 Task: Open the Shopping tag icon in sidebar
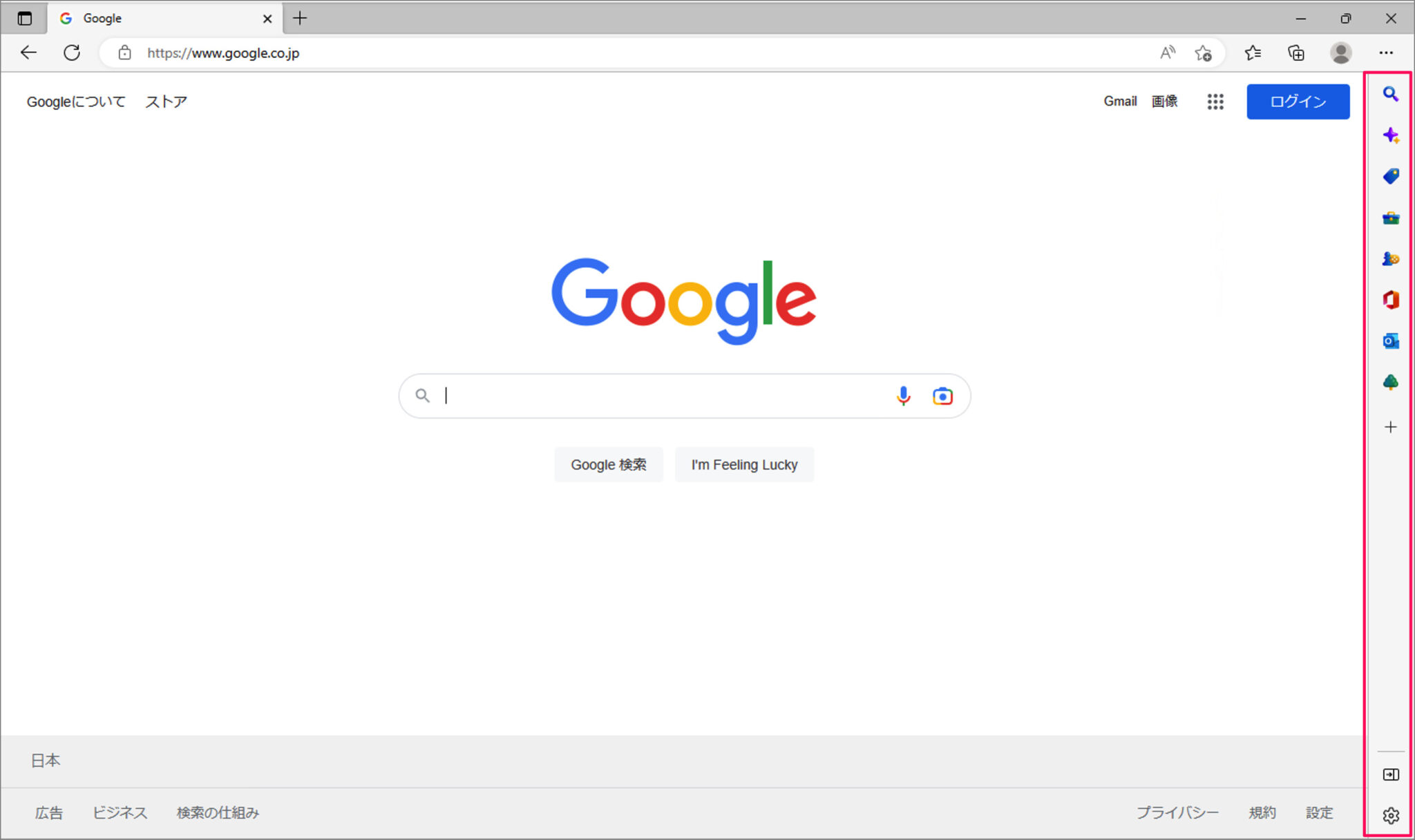point(1391,176)
